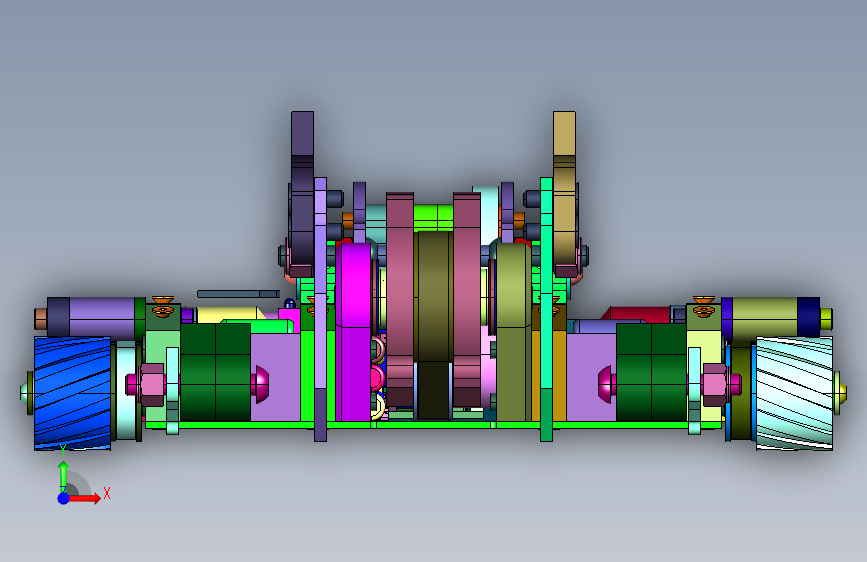Select the purple cylindrical motor above blue gear
This screenshot has height=562, width=867.
pos(95,317)
